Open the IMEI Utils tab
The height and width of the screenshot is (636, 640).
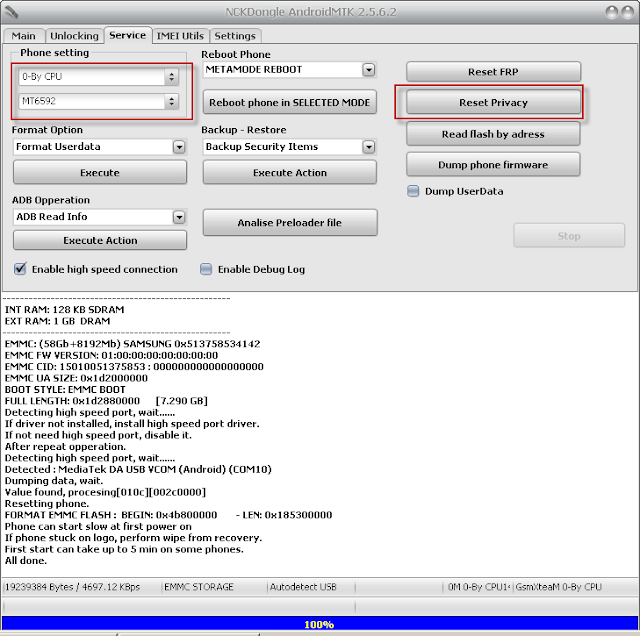(x=180, y=36)
